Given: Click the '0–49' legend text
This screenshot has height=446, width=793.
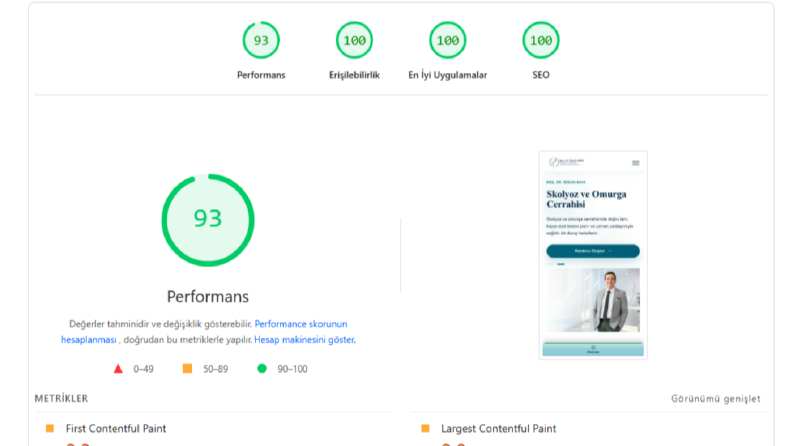Looking at the screenshot, I should (143, 369).
